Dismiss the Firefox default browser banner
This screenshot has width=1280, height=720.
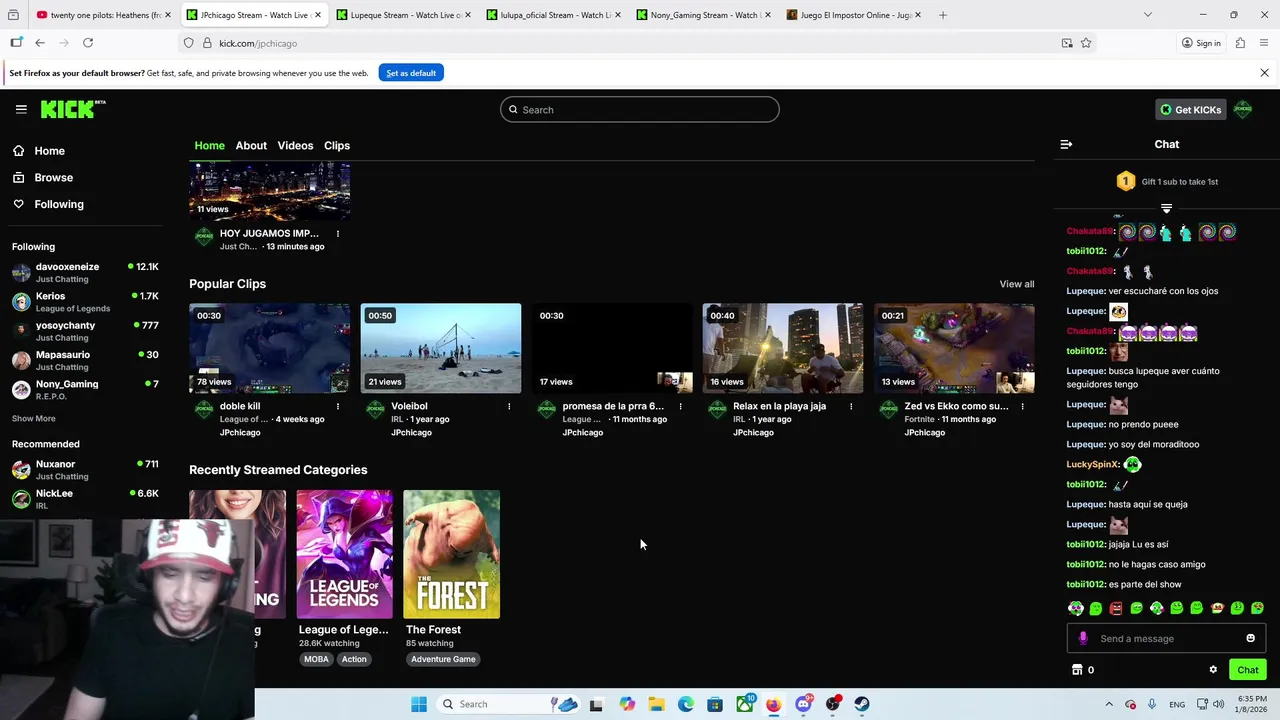click(x=1264, y=73)
